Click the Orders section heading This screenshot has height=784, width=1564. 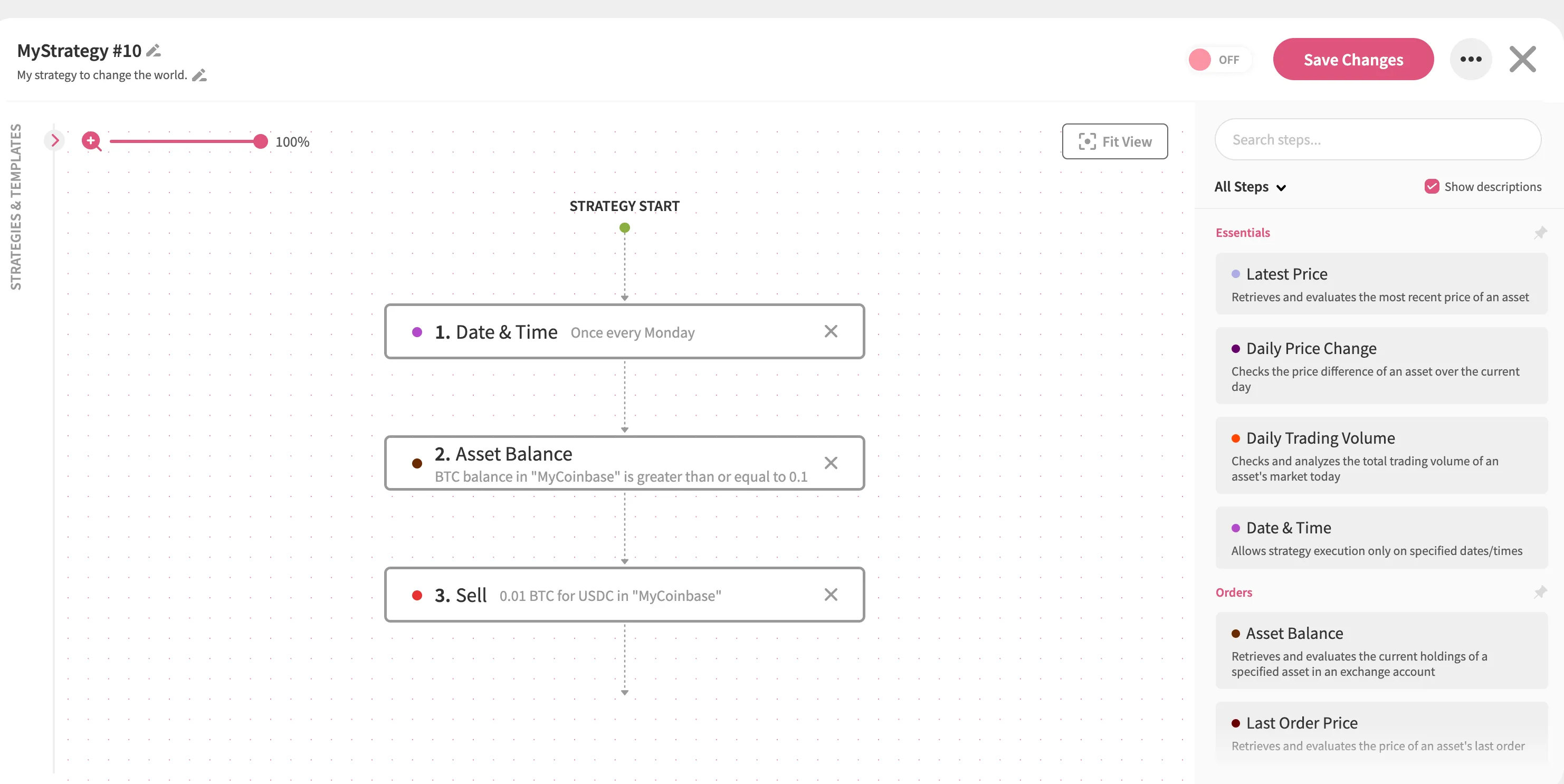1233,592
